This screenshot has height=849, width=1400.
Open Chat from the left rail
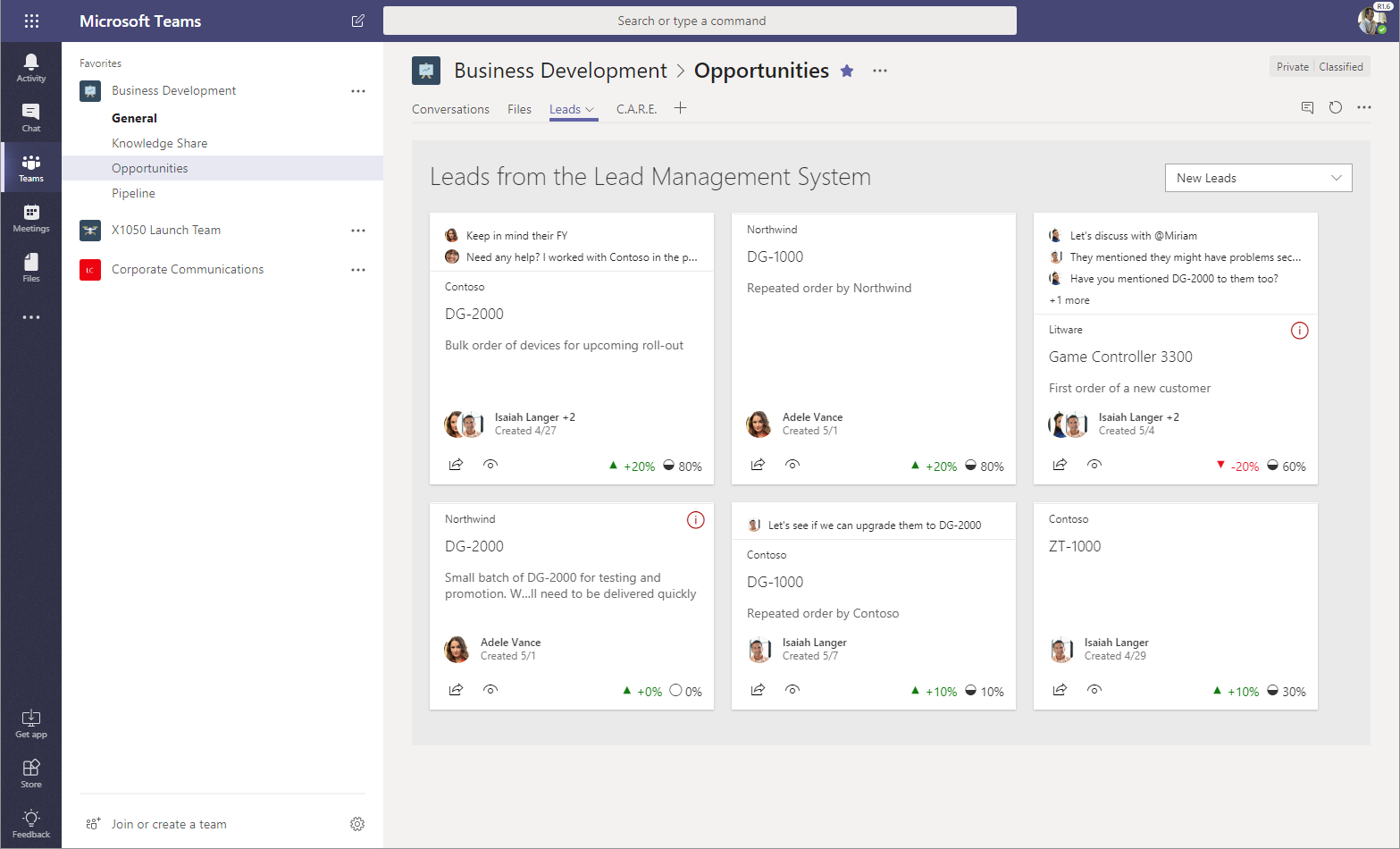31,117
